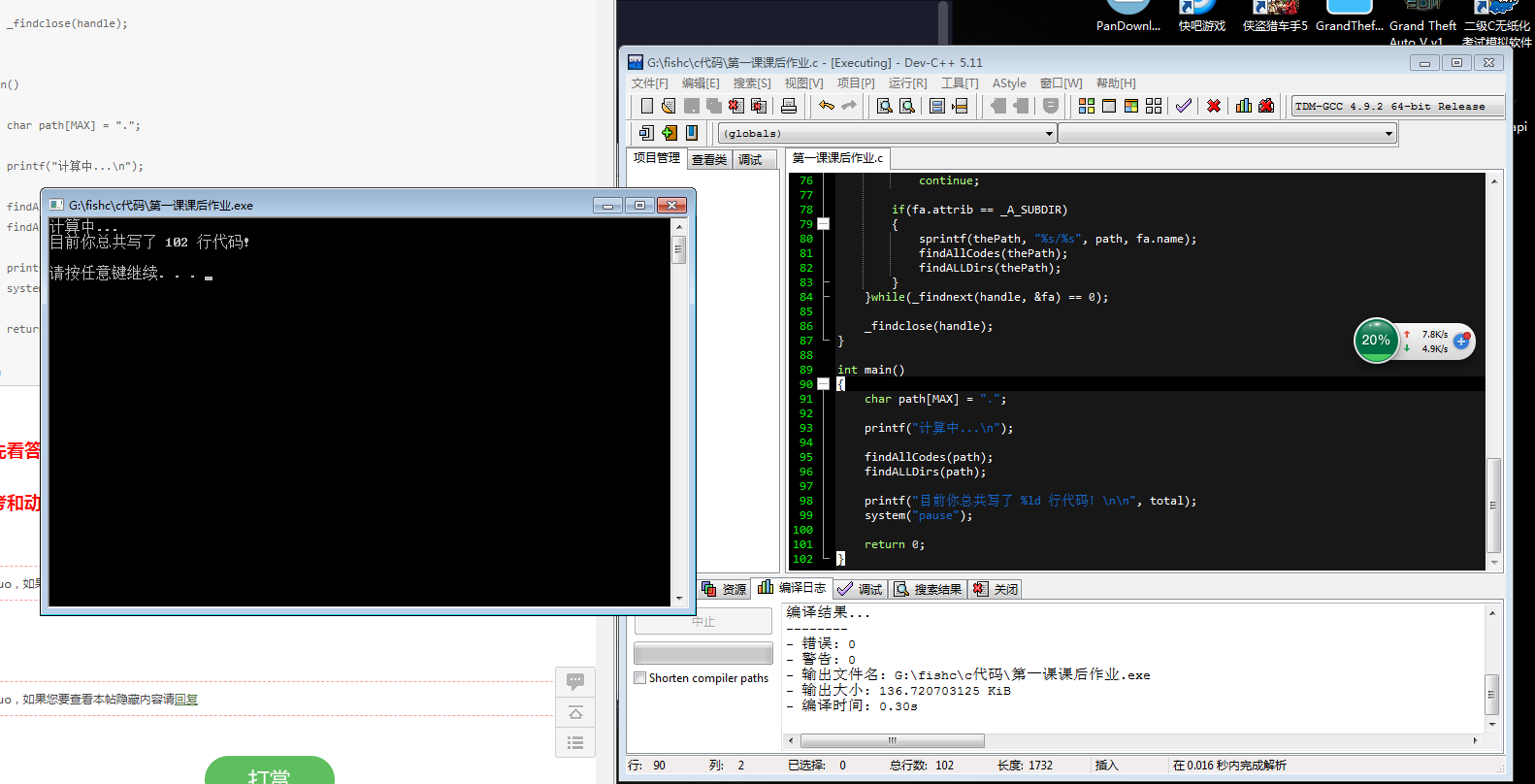
Task: Click the 回复 link on the webpage
Action: (186, 700)
